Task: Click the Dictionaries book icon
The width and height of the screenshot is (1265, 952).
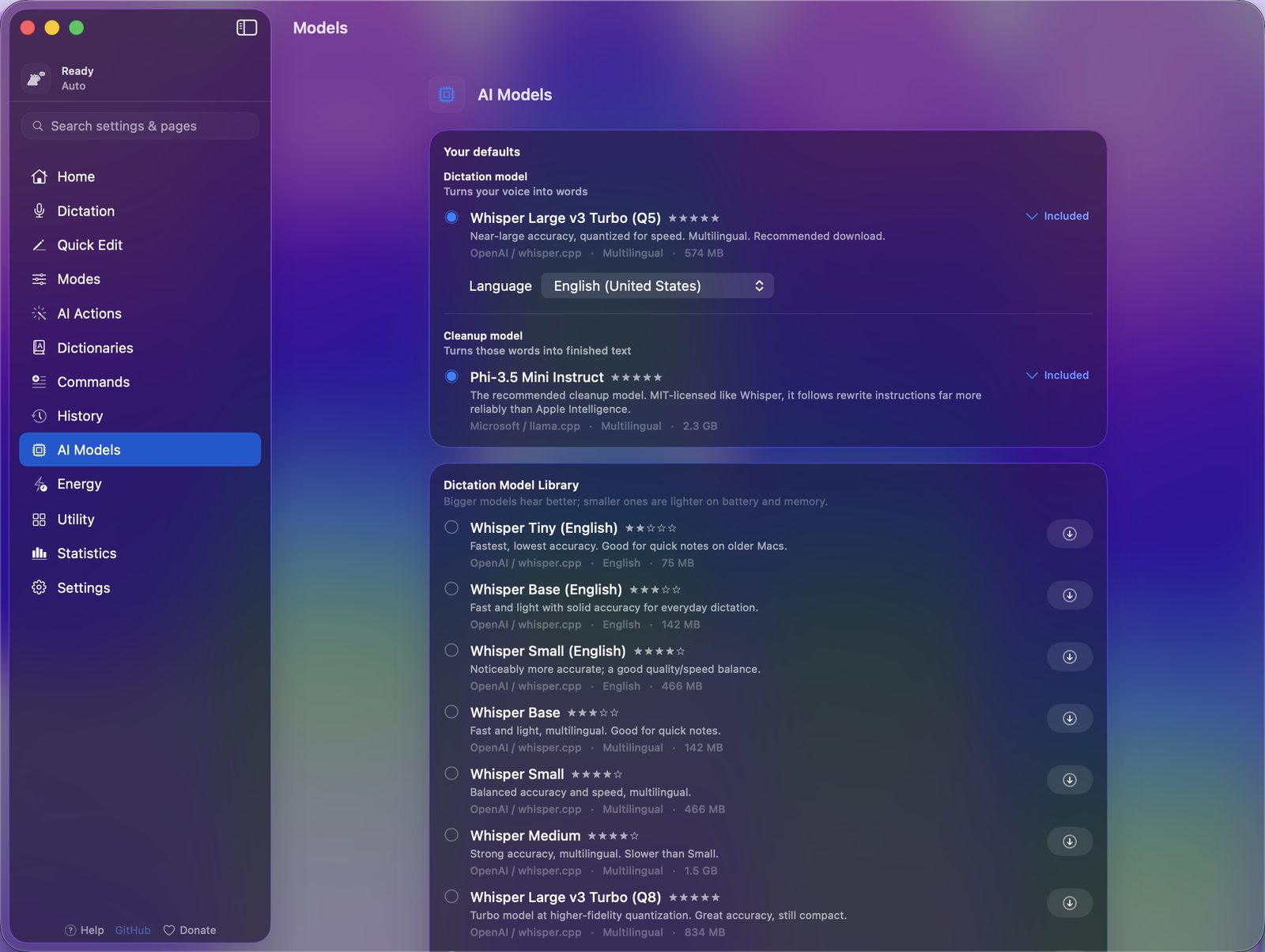Action: (x=39, y=347)
